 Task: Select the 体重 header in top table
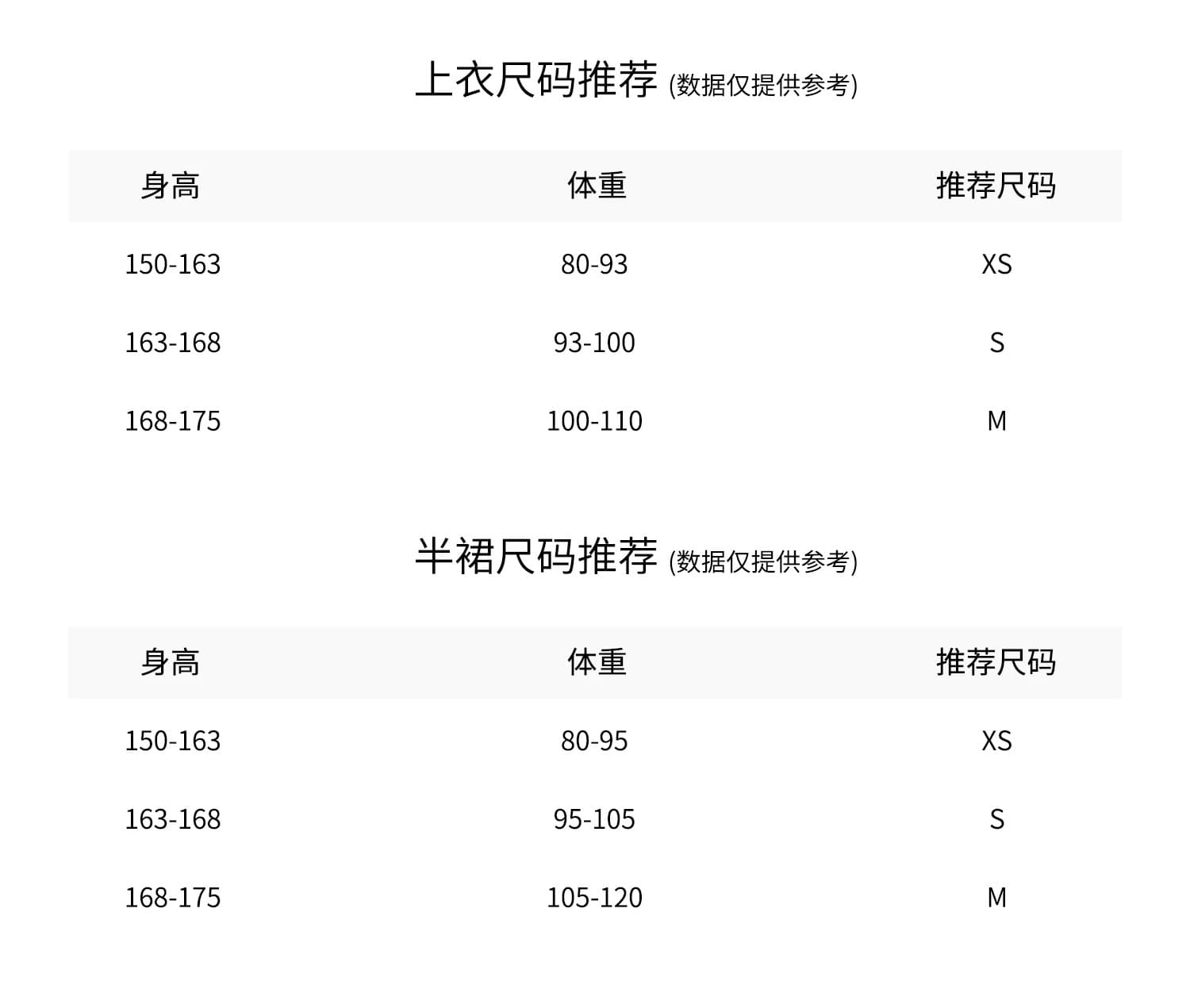click(597, 186)
